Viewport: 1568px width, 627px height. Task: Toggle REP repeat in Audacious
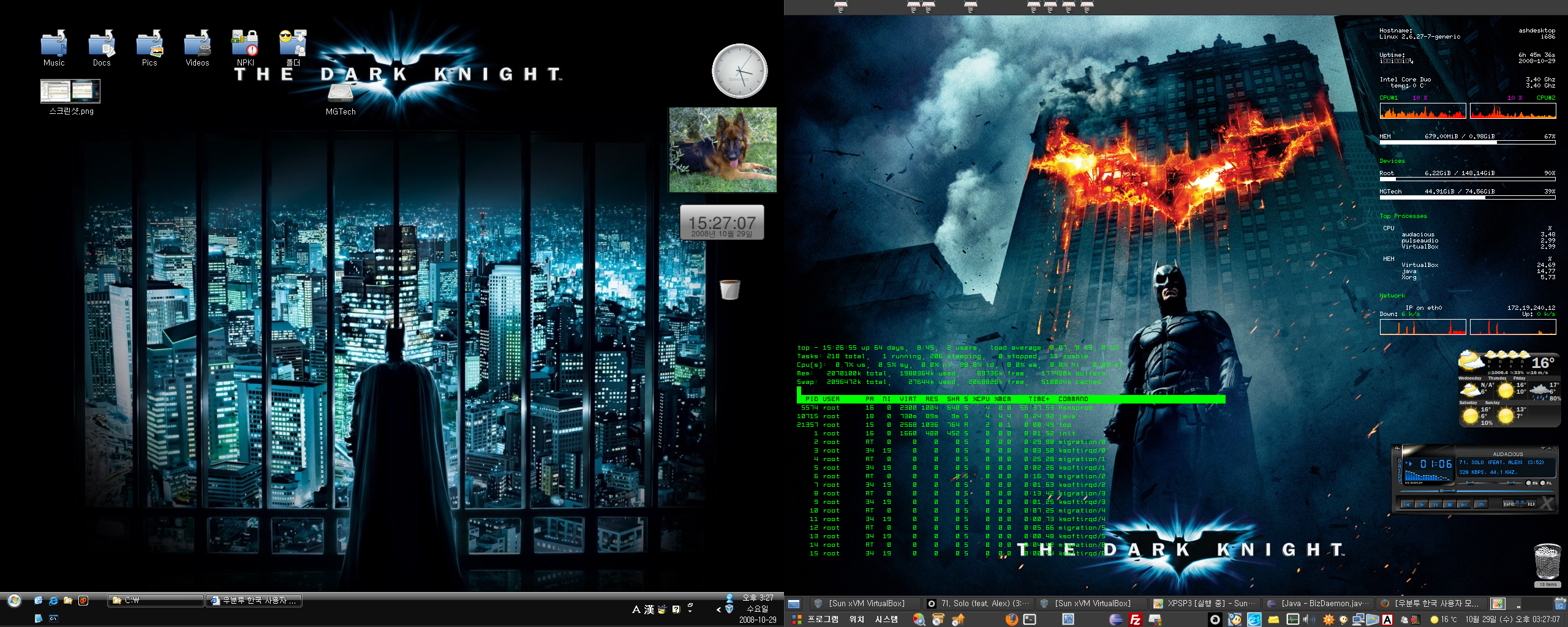[x=1528, y=504]
